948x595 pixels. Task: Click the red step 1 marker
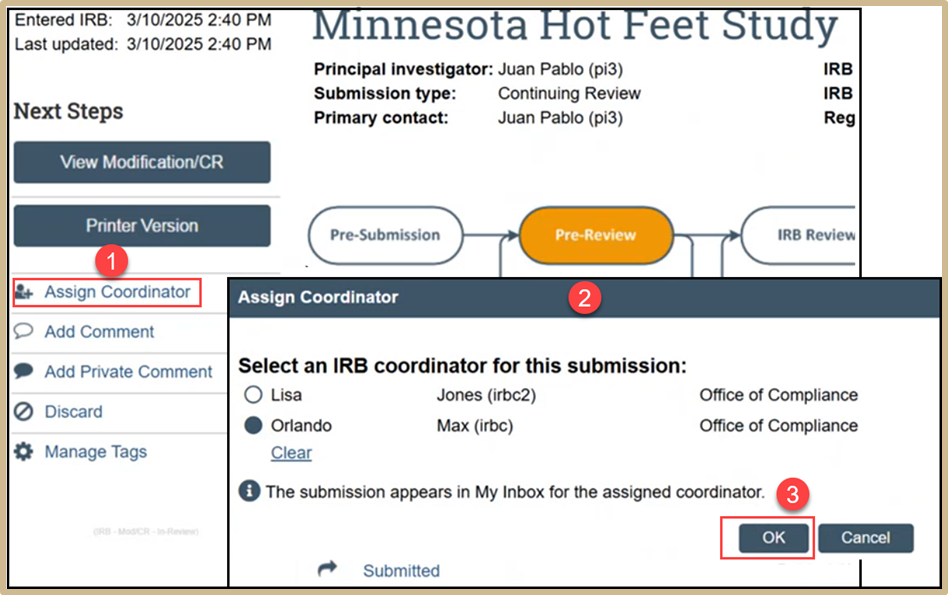point(115,260)
